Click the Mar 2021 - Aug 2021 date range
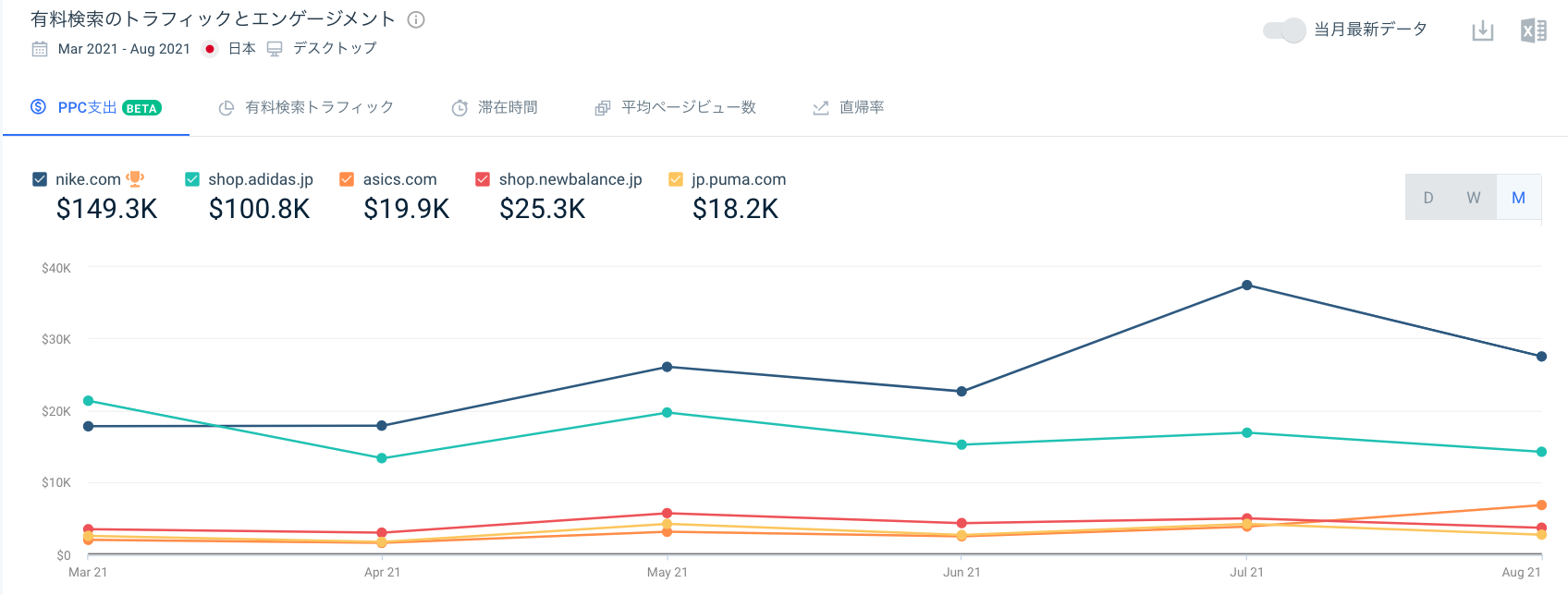 pos(124,49)
